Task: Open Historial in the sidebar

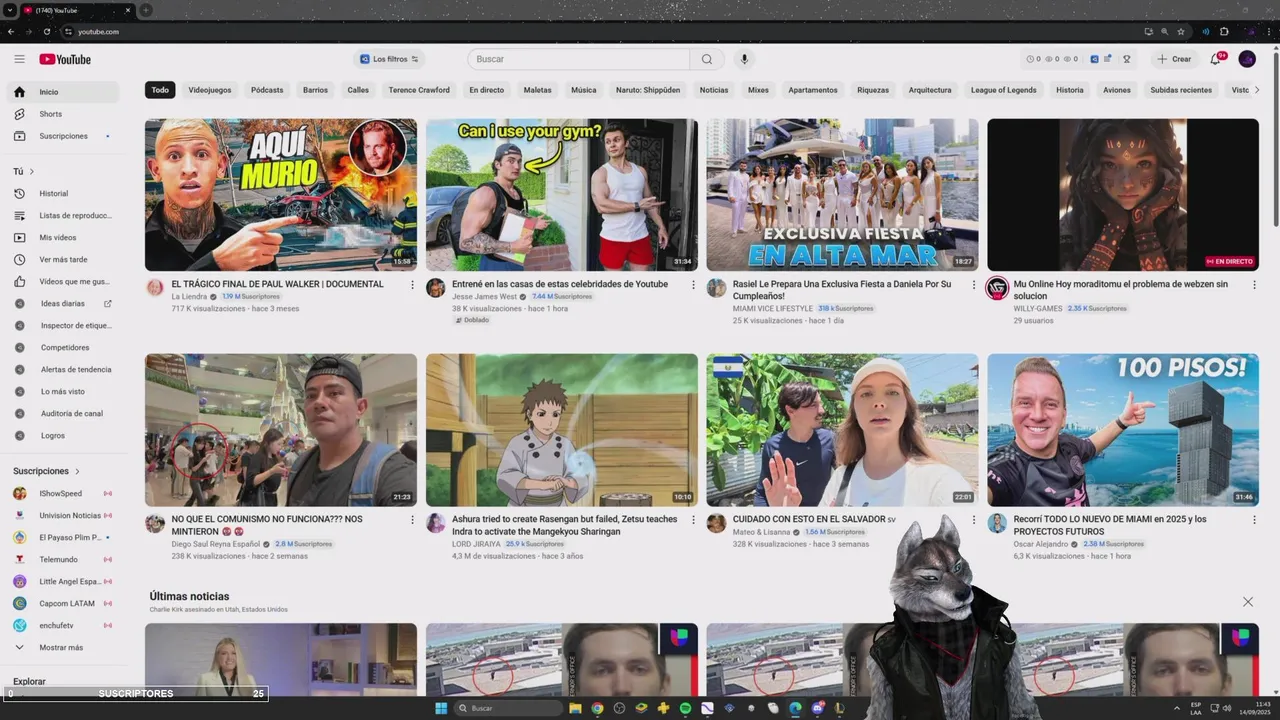Action: coord(62,193)
